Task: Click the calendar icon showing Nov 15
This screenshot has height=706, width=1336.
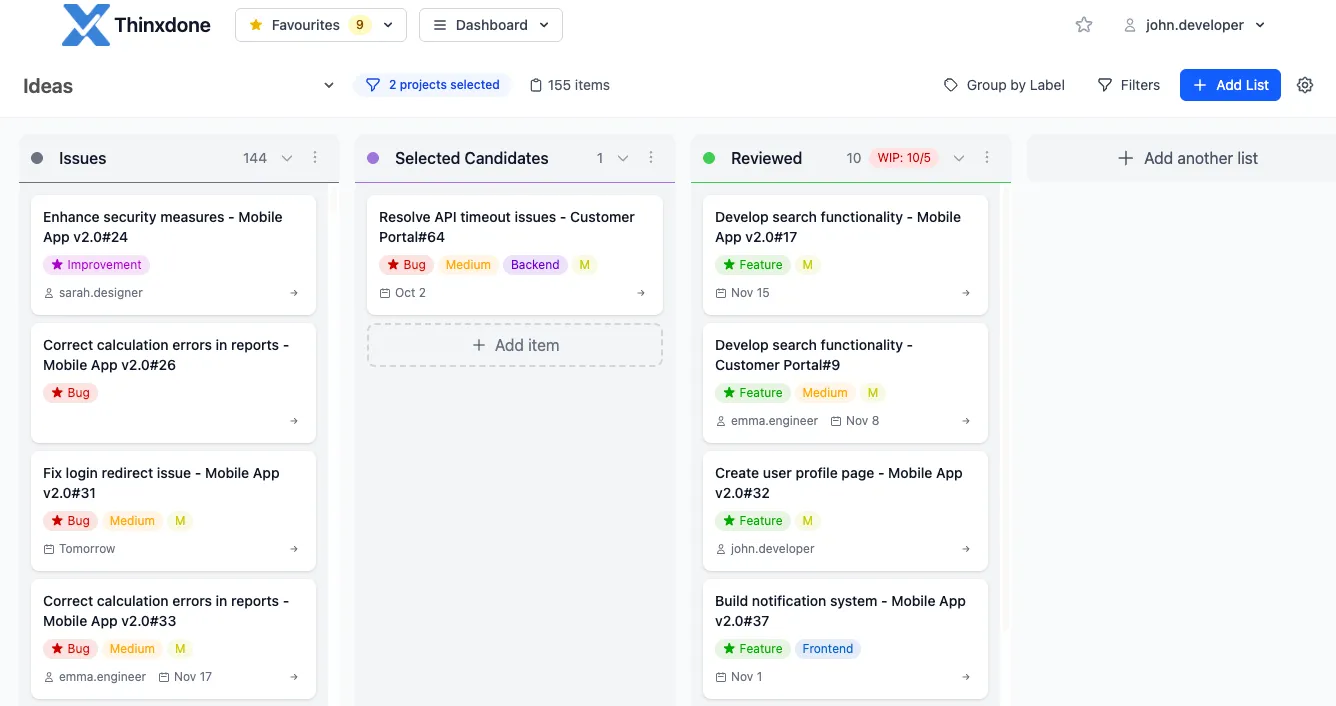Action: pos(720,293)
